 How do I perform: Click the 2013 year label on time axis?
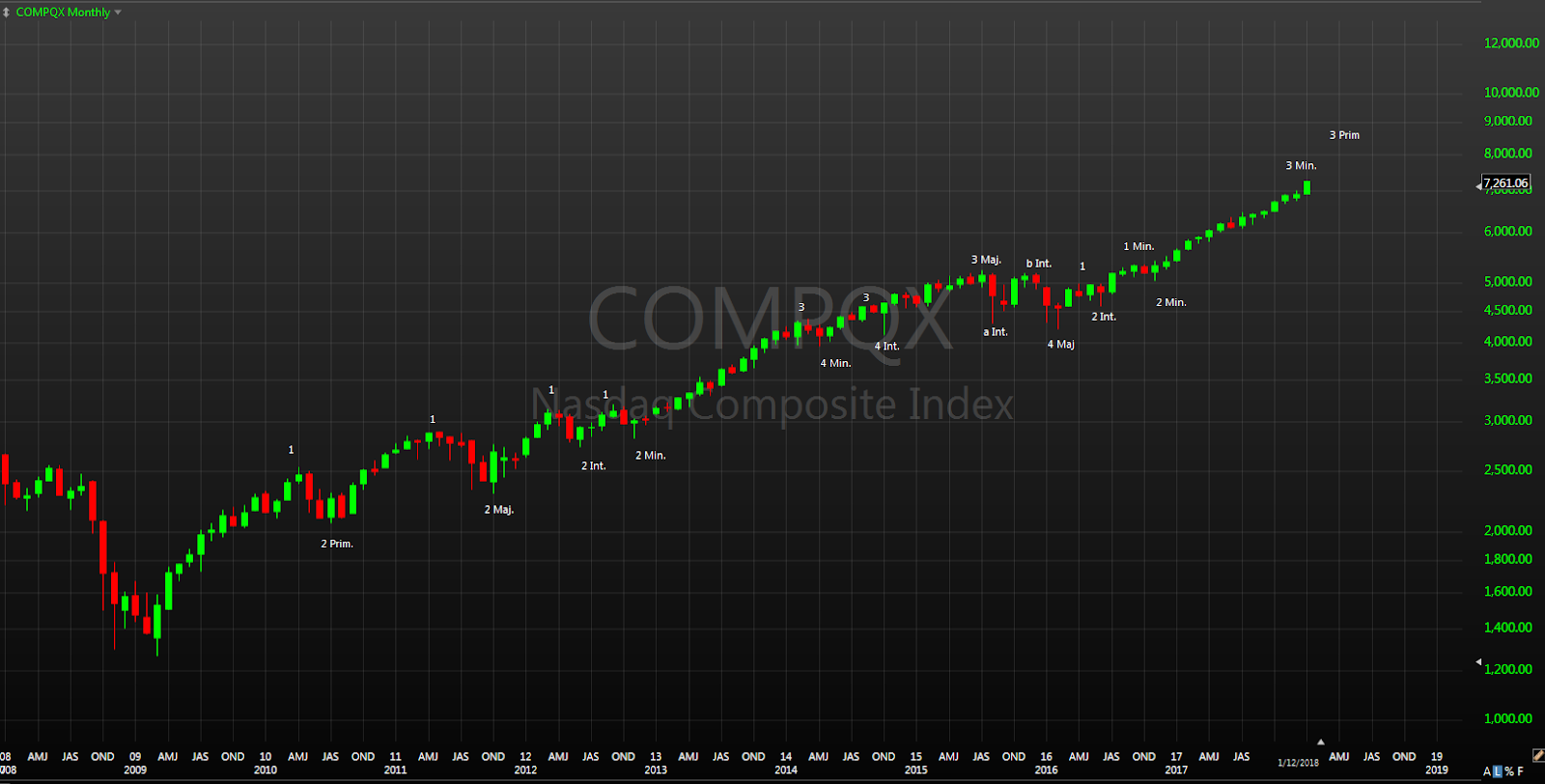coord(656,770)
